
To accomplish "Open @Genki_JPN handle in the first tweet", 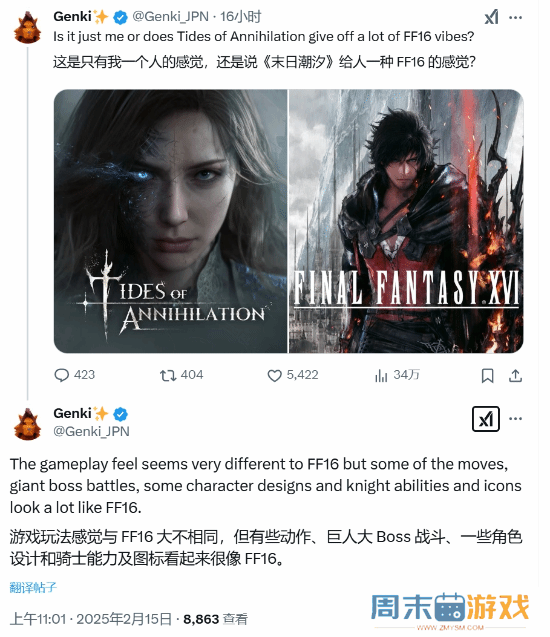I will coord(171,17).
